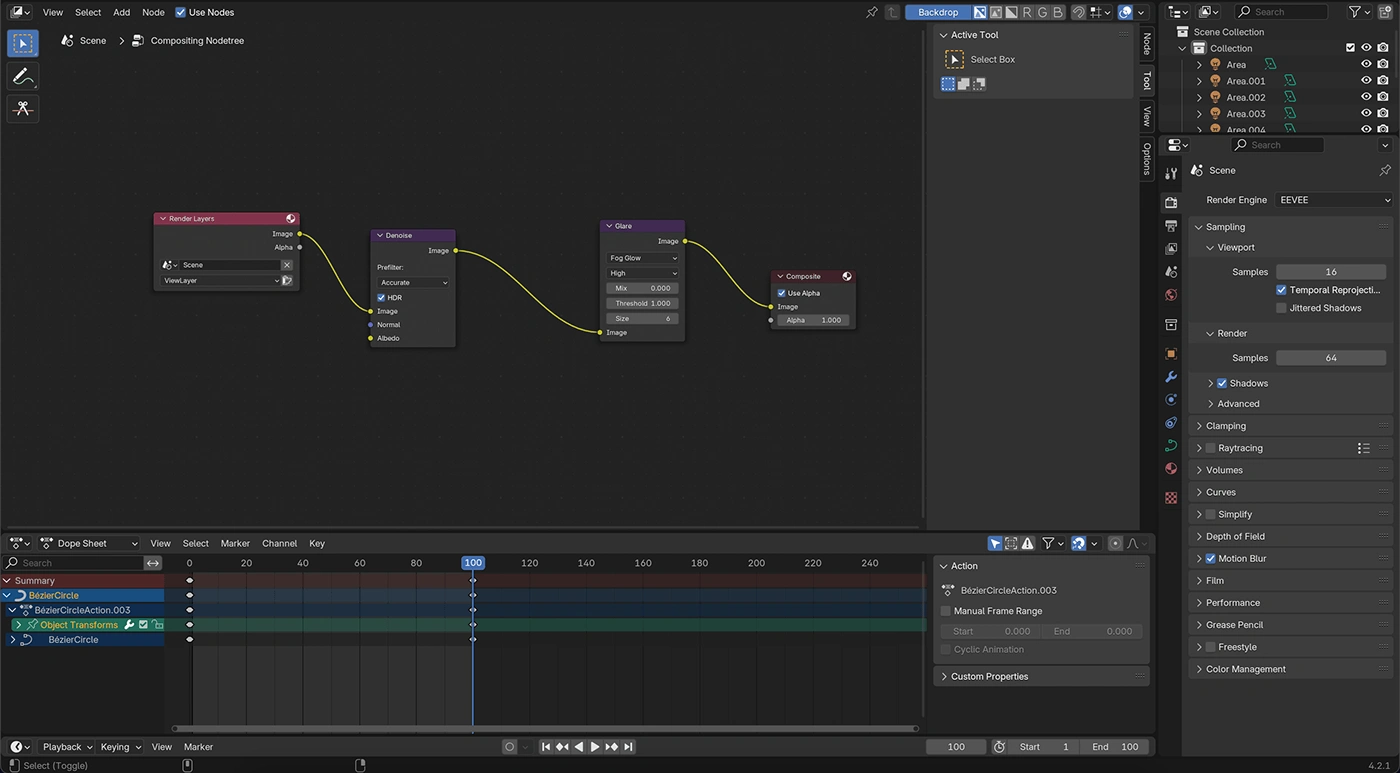The width and height of the screenshot is (1400, 773).
Task: Click the End frame field in playback bar
Action: pyautogui.click(x=1115, y=747)
